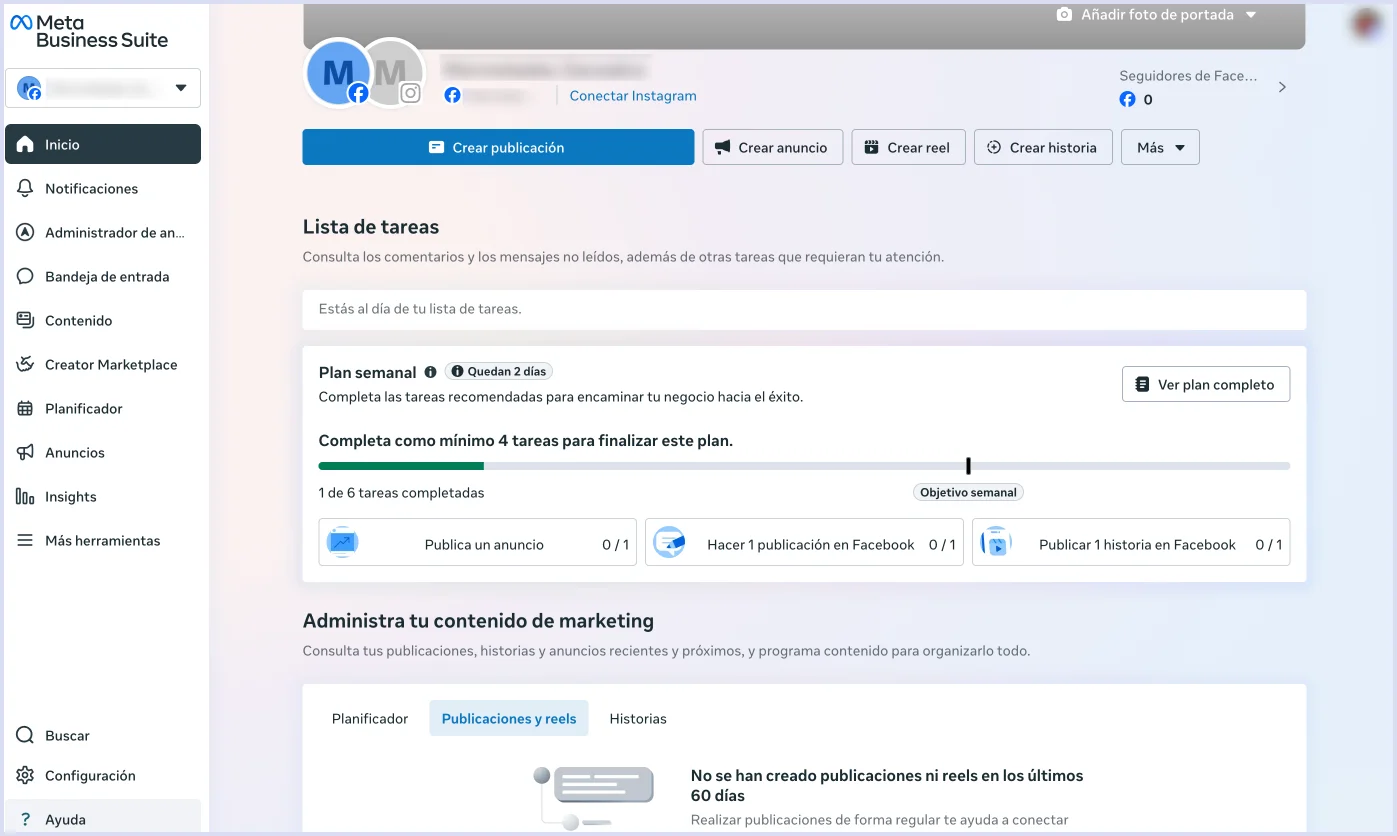The width and height of the screenshot is (1397, 836).
Task: Open the Inicio home icon
Action: click(26, 144)
